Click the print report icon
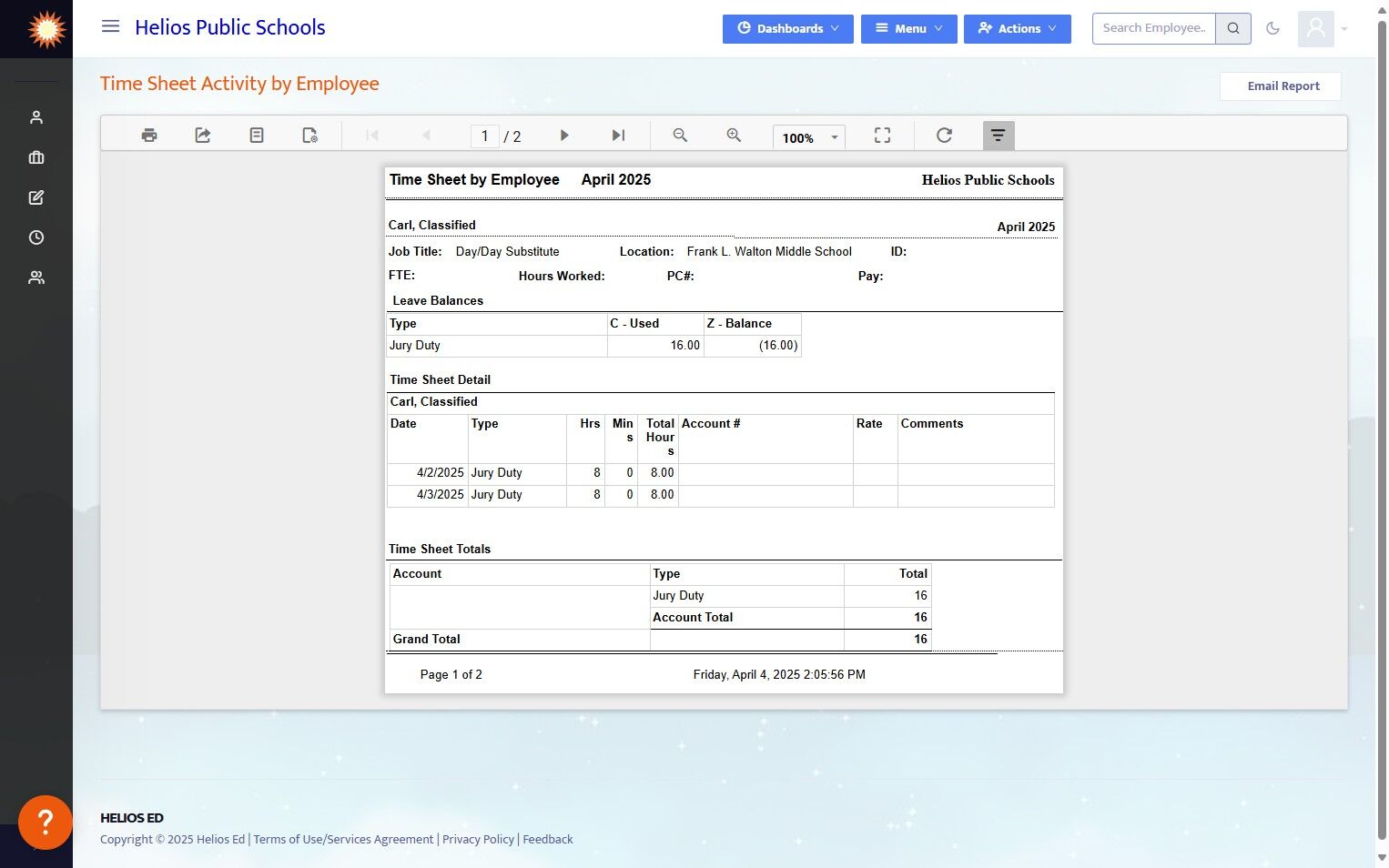The image size is (1389, 868). point(149,136)
